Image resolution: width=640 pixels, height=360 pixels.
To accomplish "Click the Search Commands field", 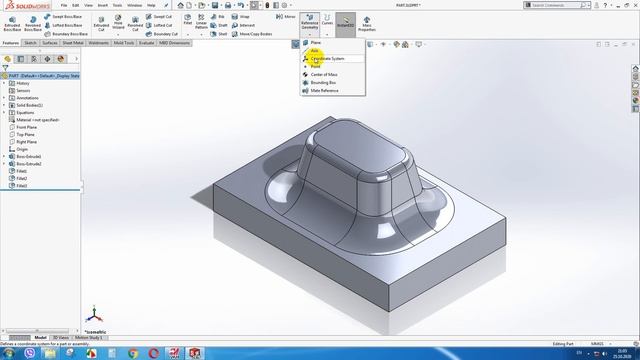I will click(x=555, y=5).
